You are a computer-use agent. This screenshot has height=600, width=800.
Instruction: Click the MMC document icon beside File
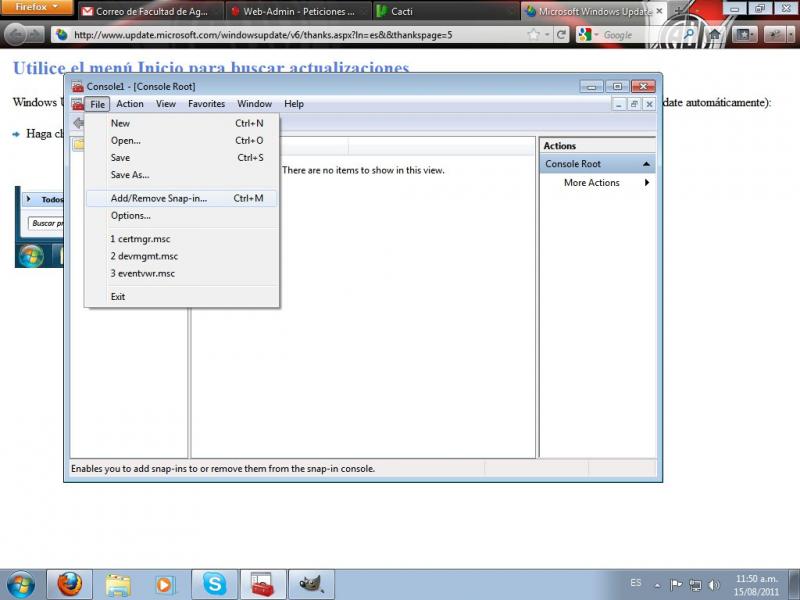(78, 104)
